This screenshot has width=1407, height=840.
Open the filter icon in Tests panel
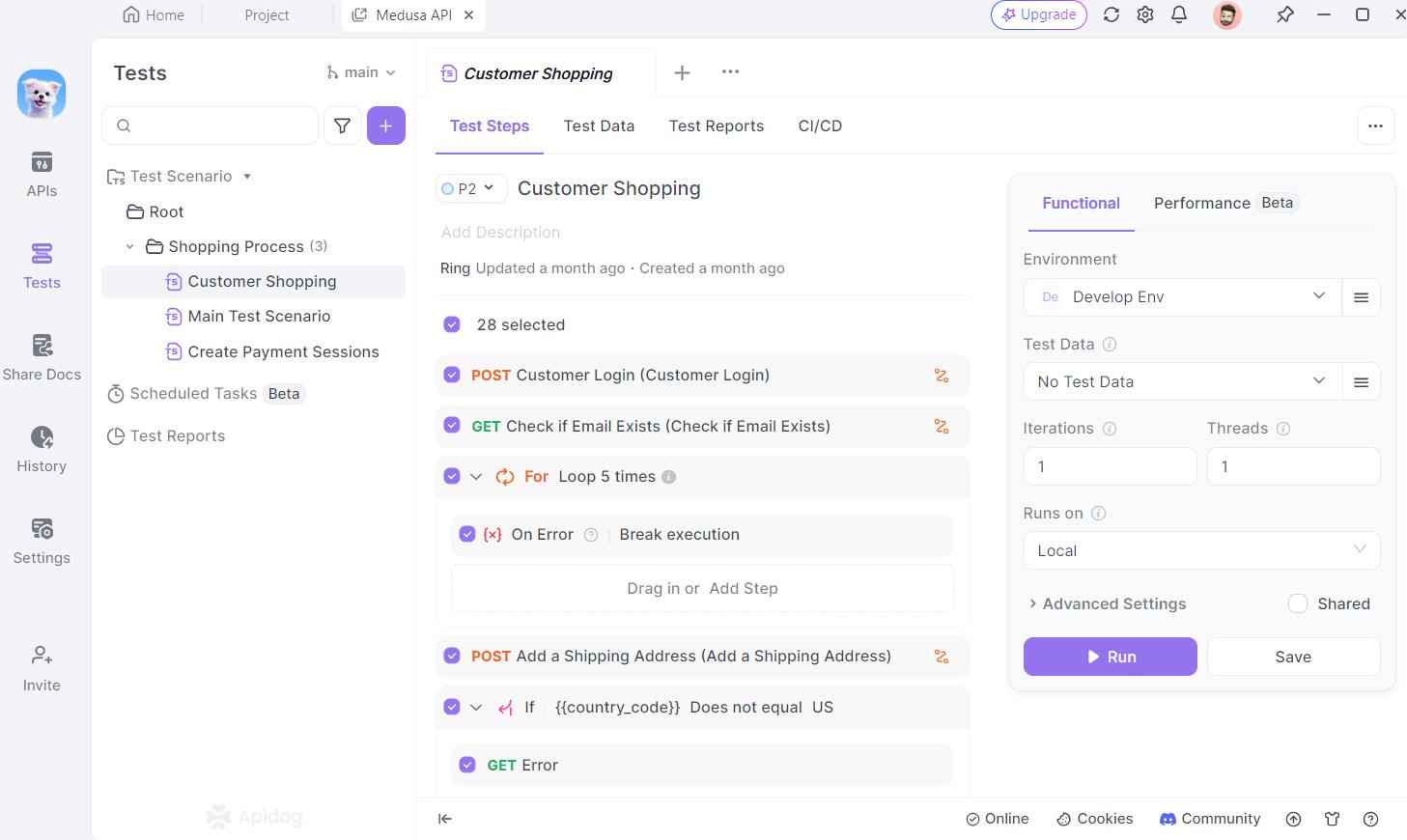pos(342,126)
